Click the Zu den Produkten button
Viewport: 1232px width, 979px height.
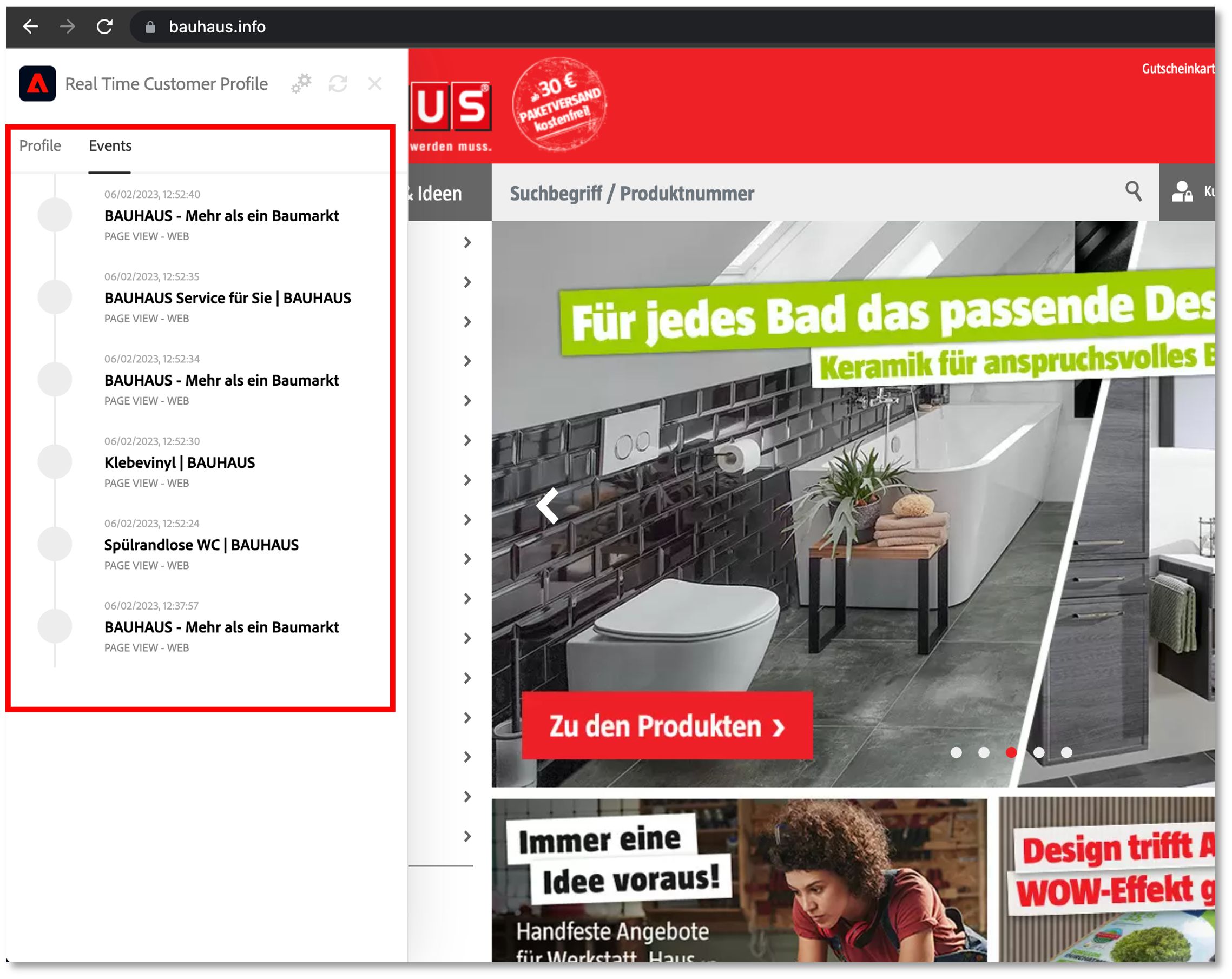pos(667,726)
